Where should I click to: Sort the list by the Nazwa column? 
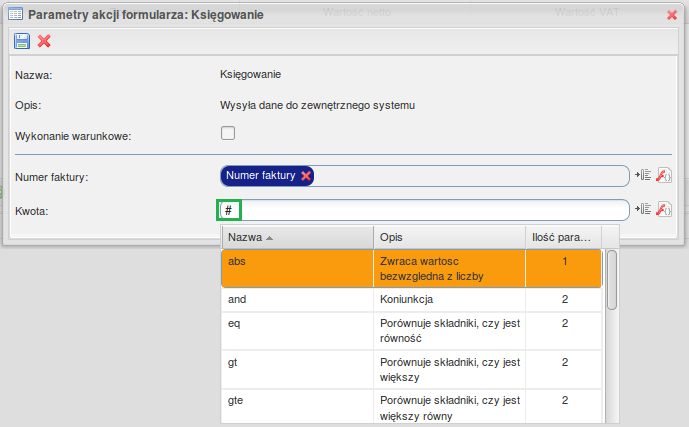[x=297, y=237]
